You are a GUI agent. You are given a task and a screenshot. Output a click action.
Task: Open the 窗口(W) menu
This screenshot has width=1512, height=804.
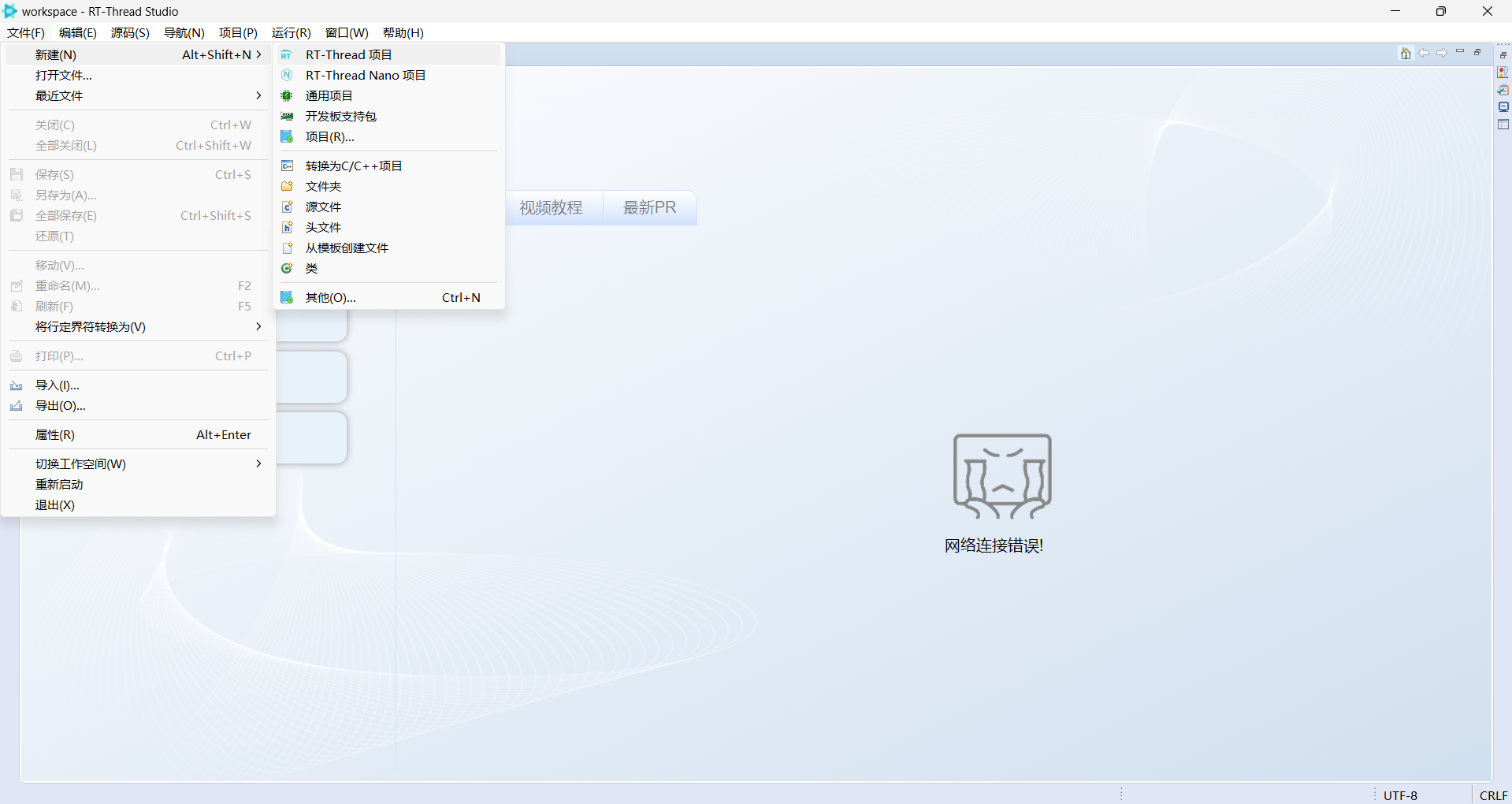point(347,32)
